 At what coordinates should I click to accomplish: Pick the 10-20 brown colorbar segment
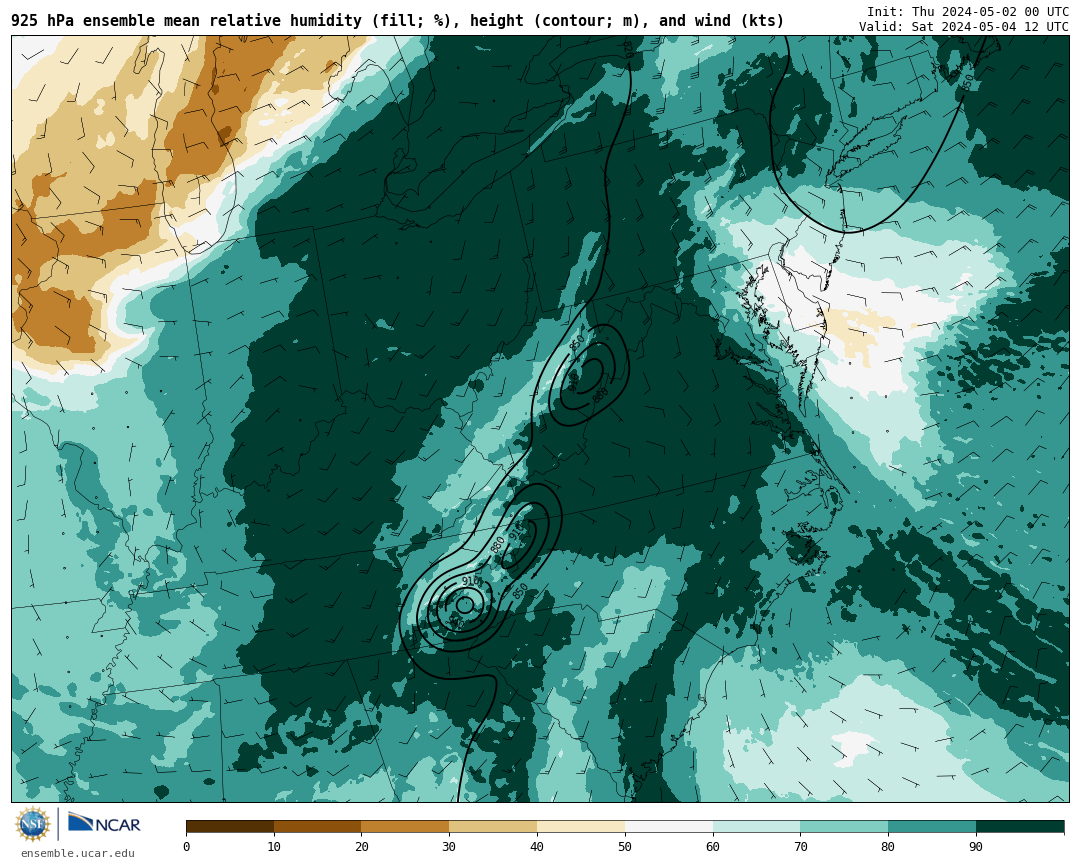click(318, 826)
